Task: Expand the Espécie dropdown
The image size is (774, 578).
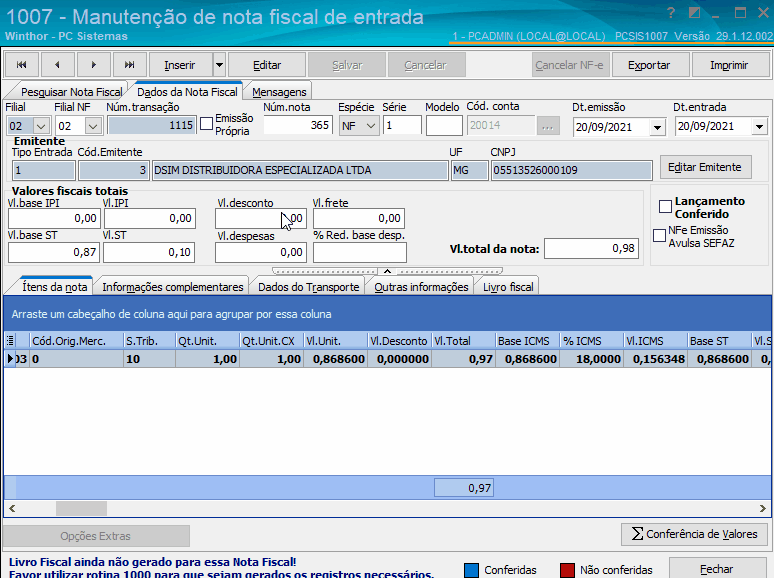Action: [x=372, y=126]
